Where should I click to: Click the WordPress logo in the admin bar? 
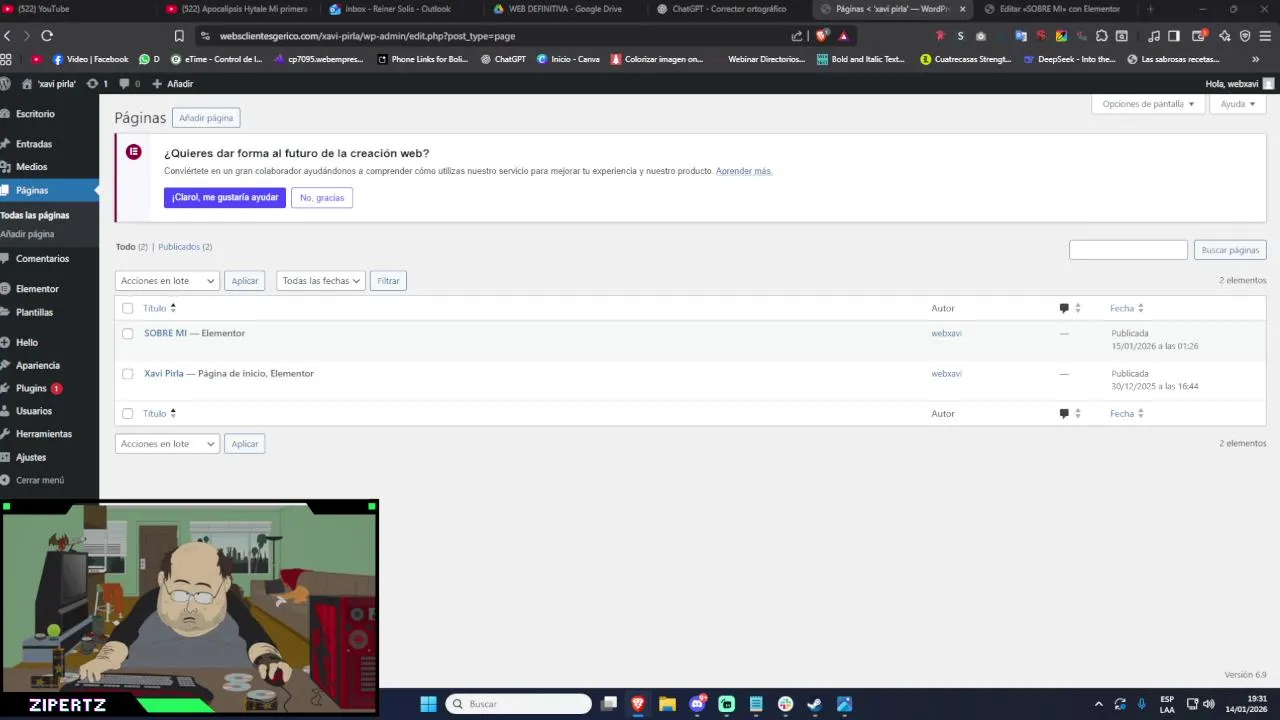(6, 84)
